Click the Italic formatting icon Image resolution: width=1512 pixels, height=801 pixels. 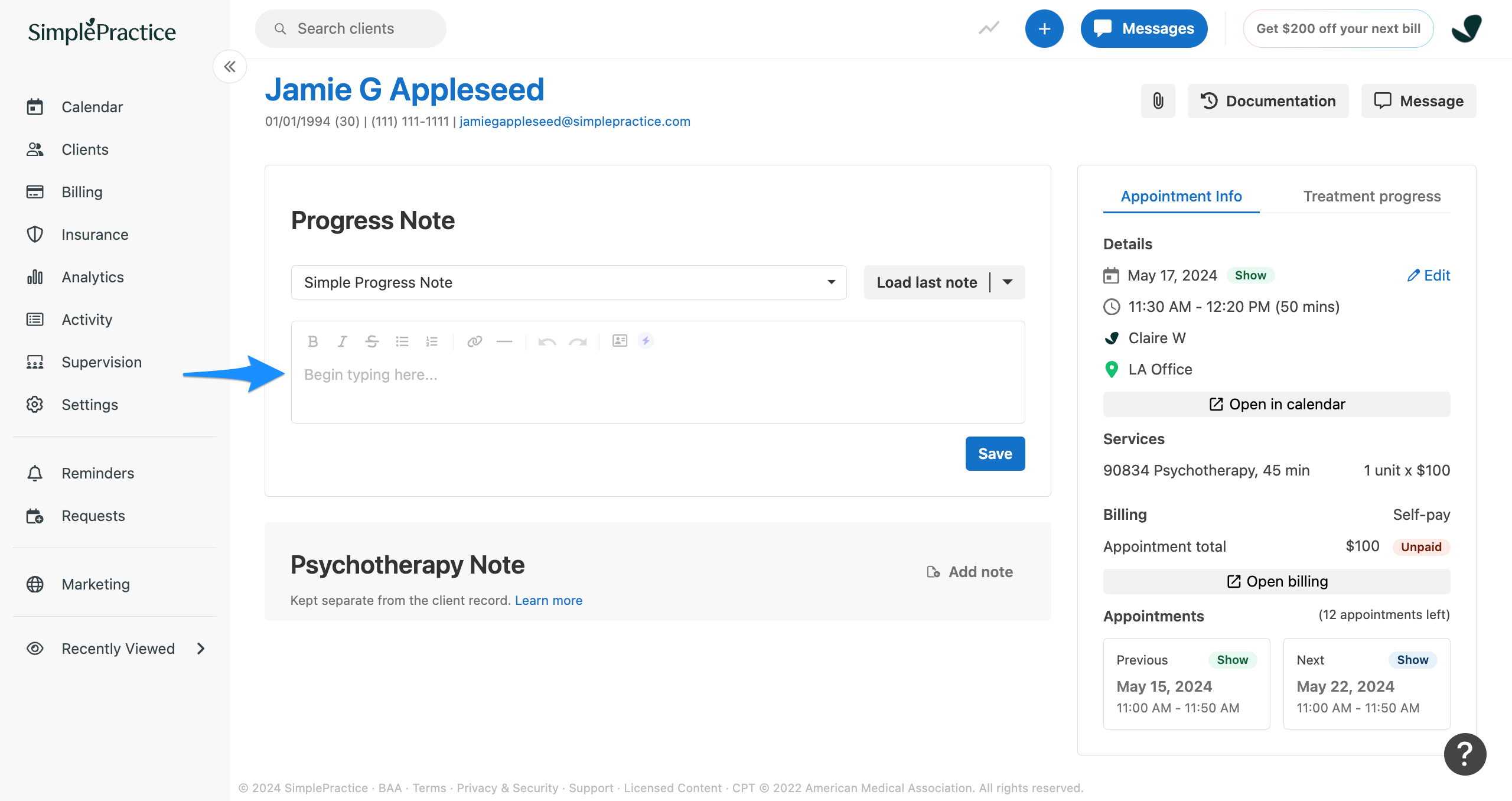point(343,341)
